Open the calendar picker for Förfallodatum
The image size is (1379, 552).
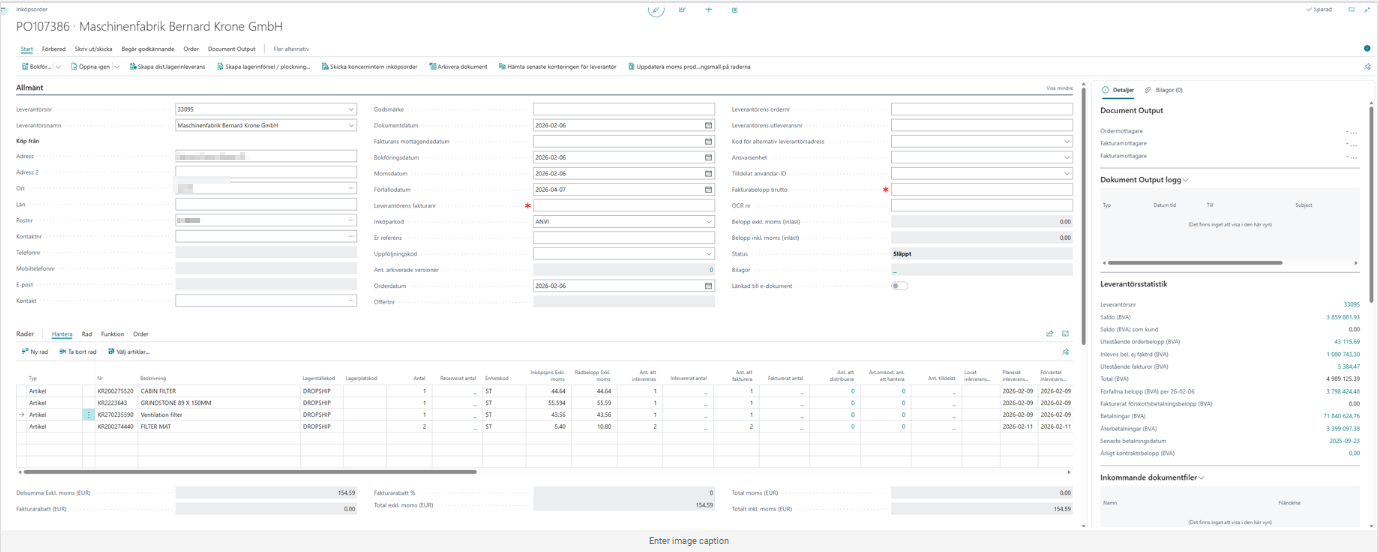point(708,189)
